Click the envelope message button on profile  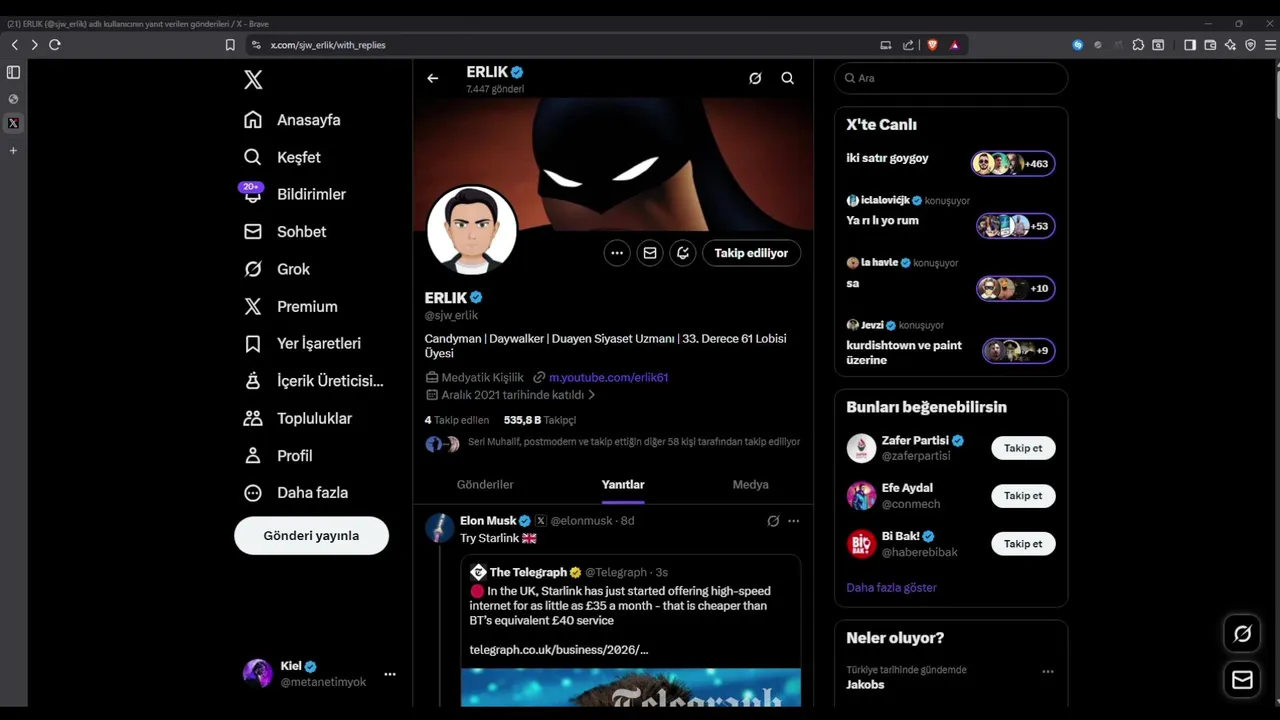tap(650, 253)
